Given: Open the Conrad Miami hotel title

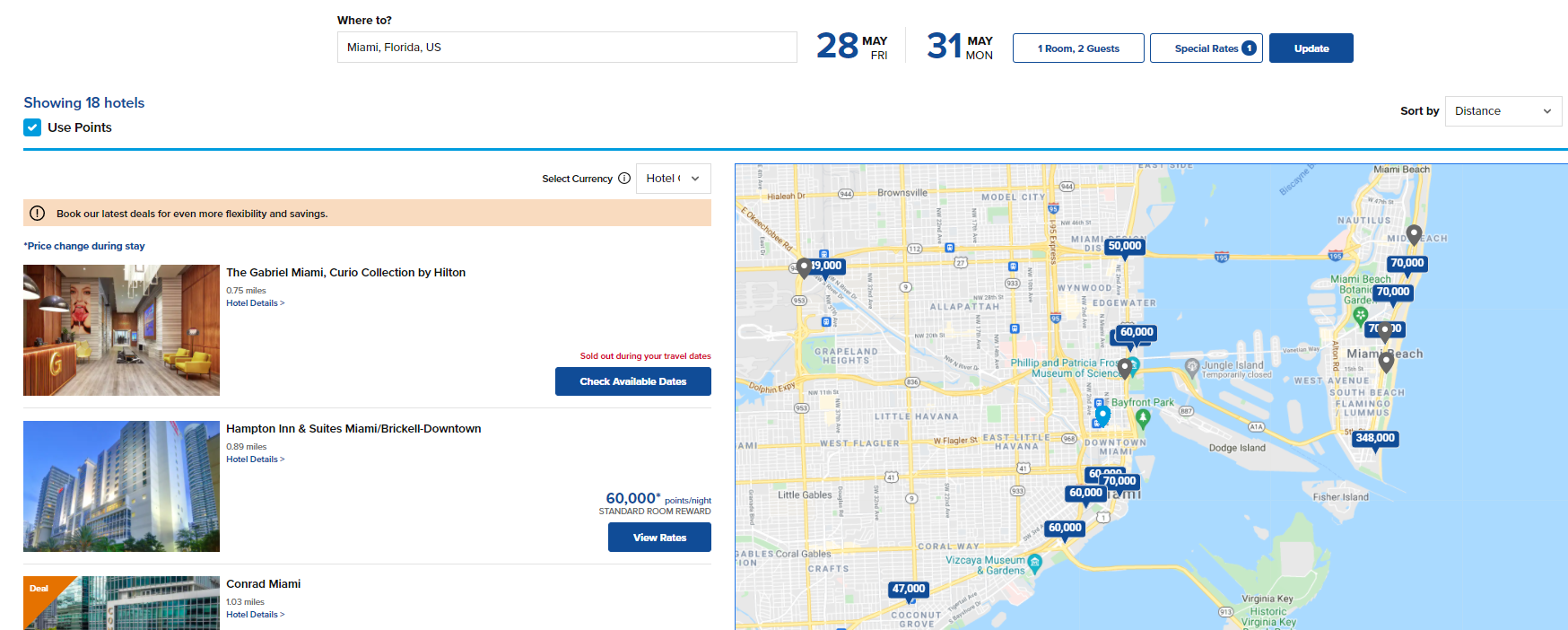Looking at the screenshot, I should (x=264, y=584).
